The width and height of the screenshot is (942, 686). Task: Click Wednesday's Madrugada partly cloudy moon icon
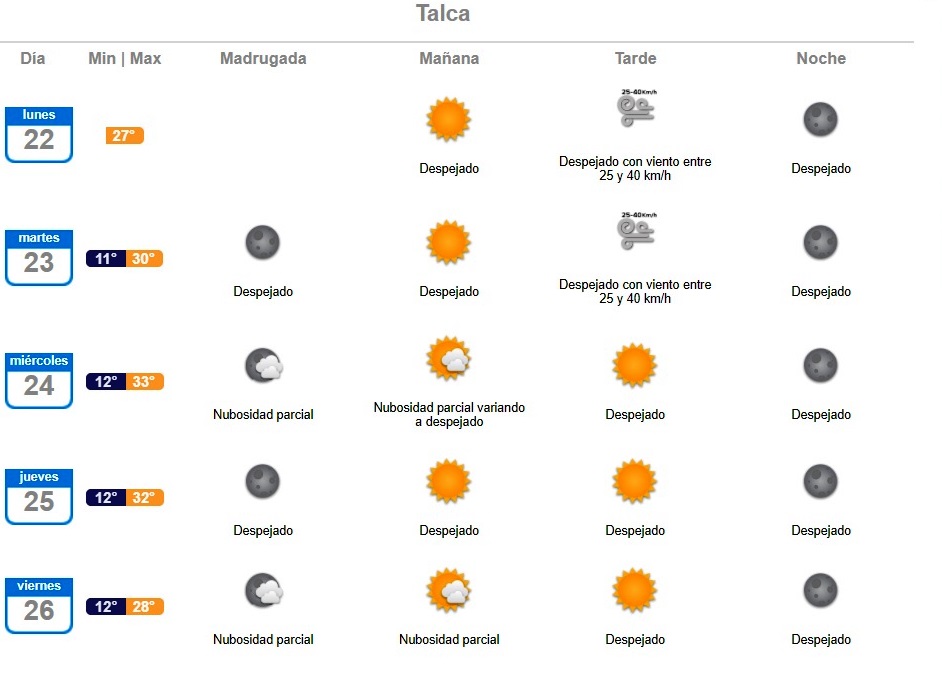(x=264, y=366)
